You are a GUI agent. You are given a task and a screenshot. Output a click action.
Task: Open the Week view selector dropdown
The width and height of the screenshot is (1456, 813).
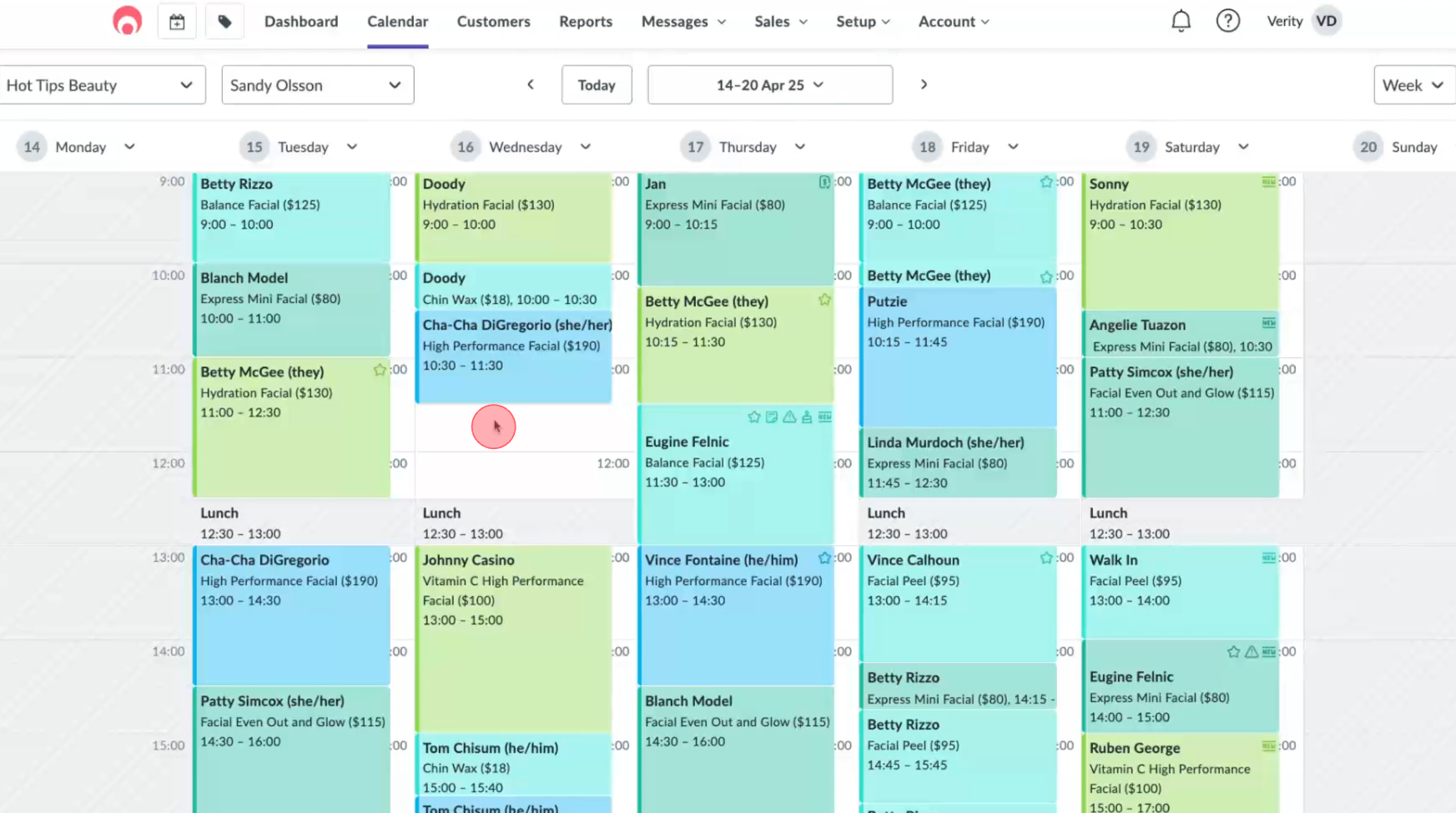[1413, 85]
